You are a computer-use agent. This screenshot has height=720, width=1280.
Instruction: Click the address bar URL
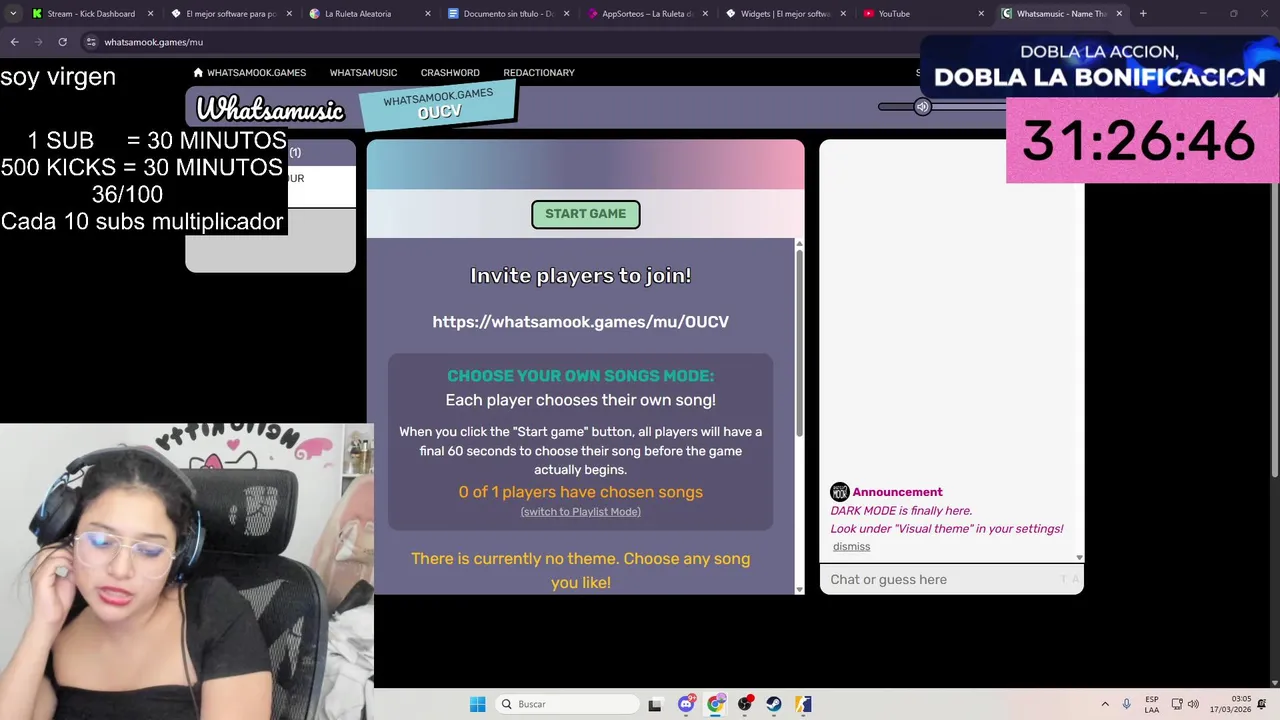153,43
